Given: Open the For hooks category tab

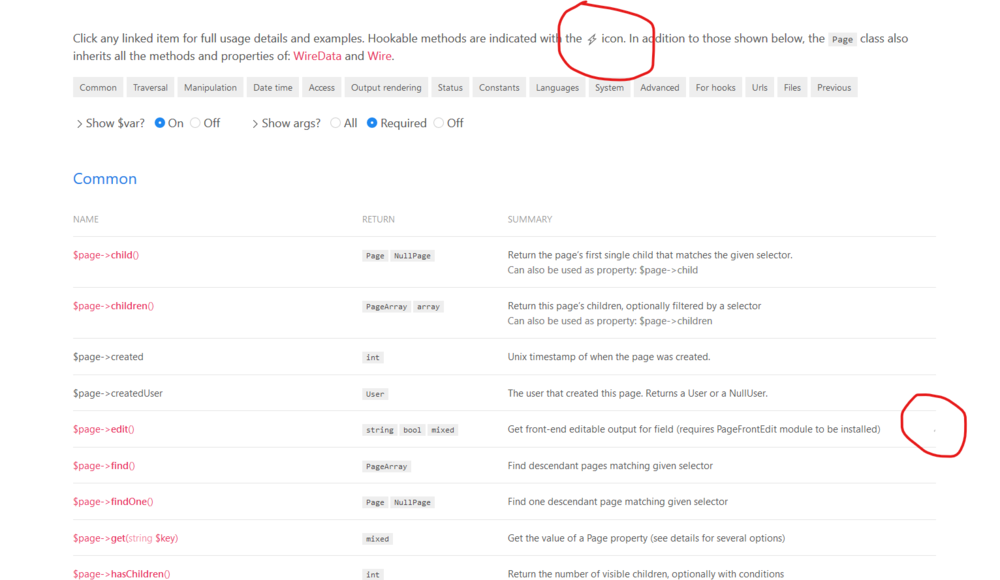Looking at the screenshot, I should click(715, 88).
